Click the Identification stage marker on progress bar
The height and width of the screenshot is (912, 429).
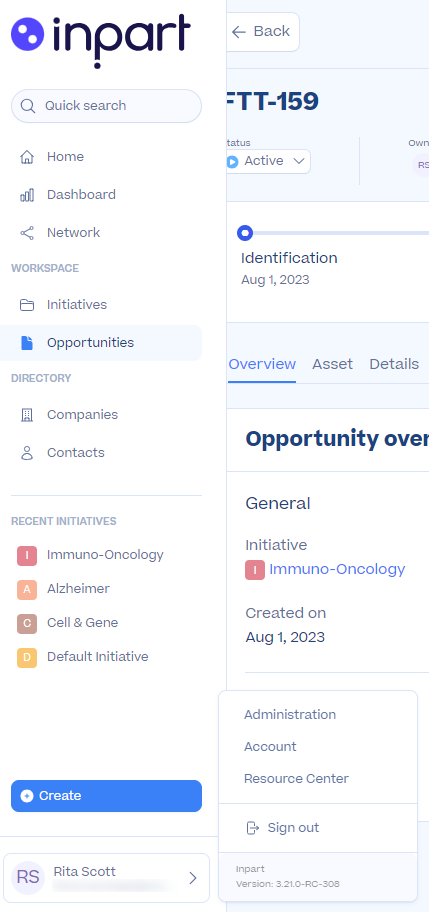245,233
